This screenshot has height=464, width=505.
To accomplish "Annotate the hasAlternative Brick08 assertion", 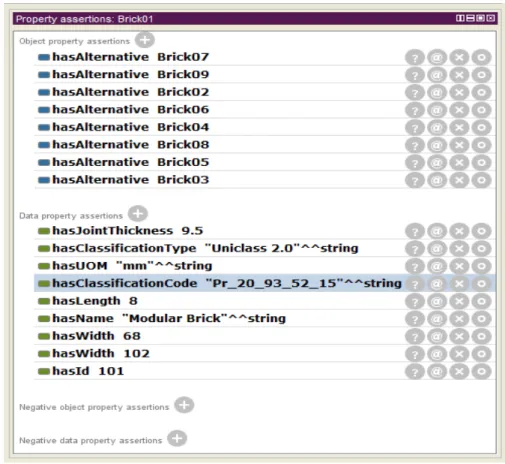I will [437, 145].
